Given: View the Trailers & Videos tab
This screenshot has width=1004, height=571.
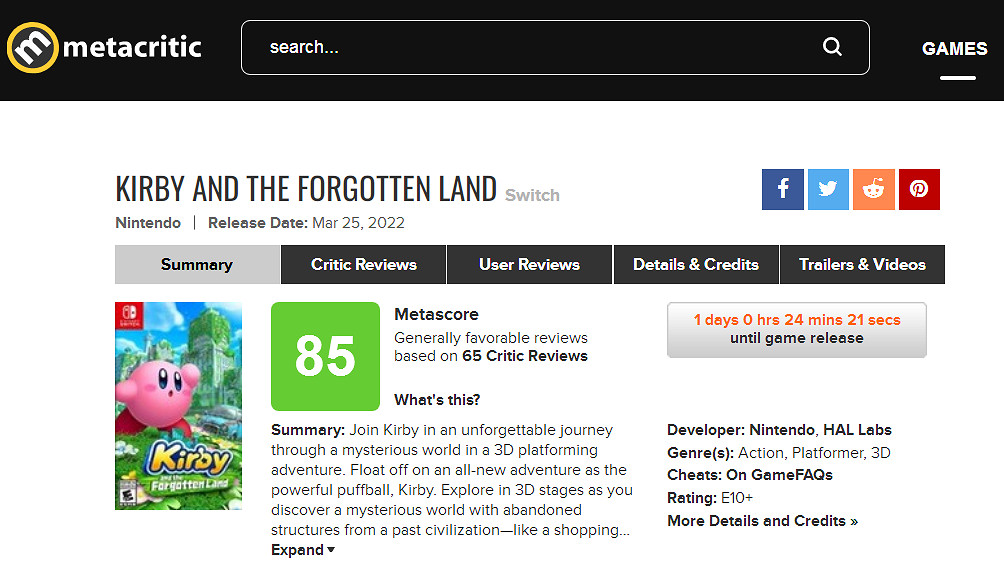Looking at the screenshot, I should click(862, 265).
